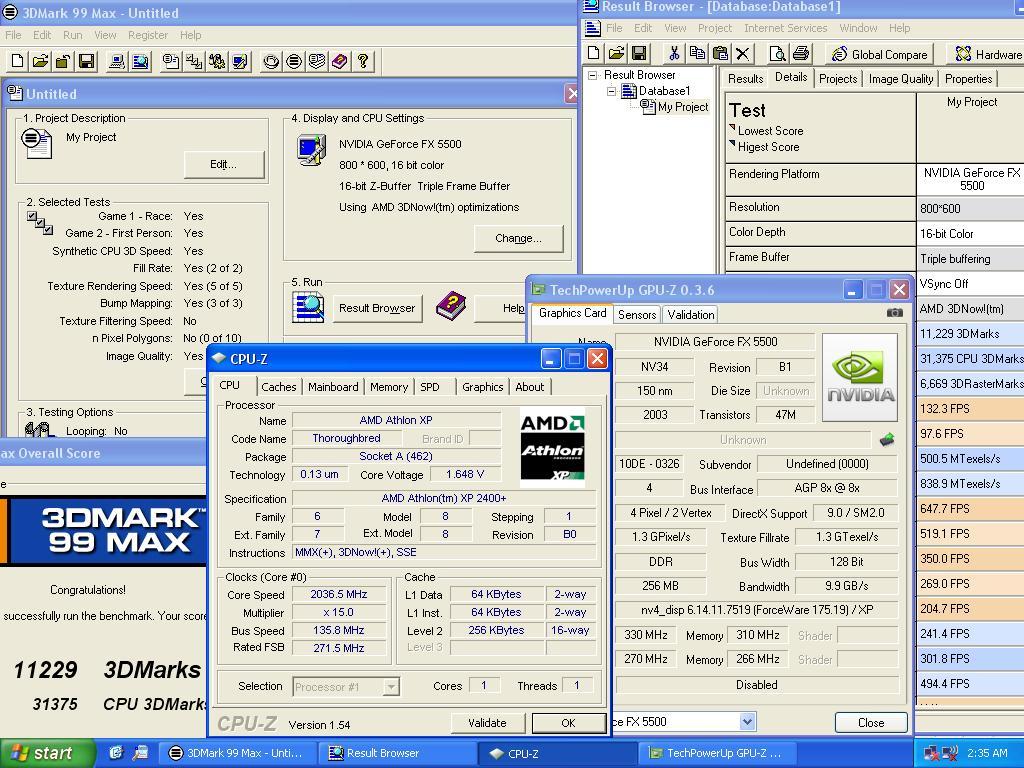The width and height of the screenshot is (1024, 768).
Task: Click project description pages icon in 3DMark toolbar
Action: tap(171, 61)
